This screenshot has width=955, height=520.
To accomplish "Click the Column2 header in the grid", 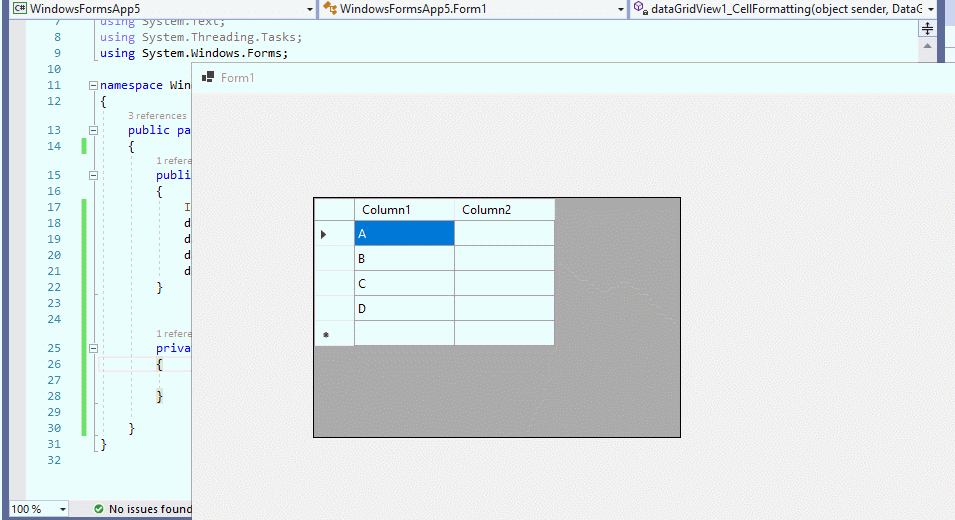I will tap(504, 209).
